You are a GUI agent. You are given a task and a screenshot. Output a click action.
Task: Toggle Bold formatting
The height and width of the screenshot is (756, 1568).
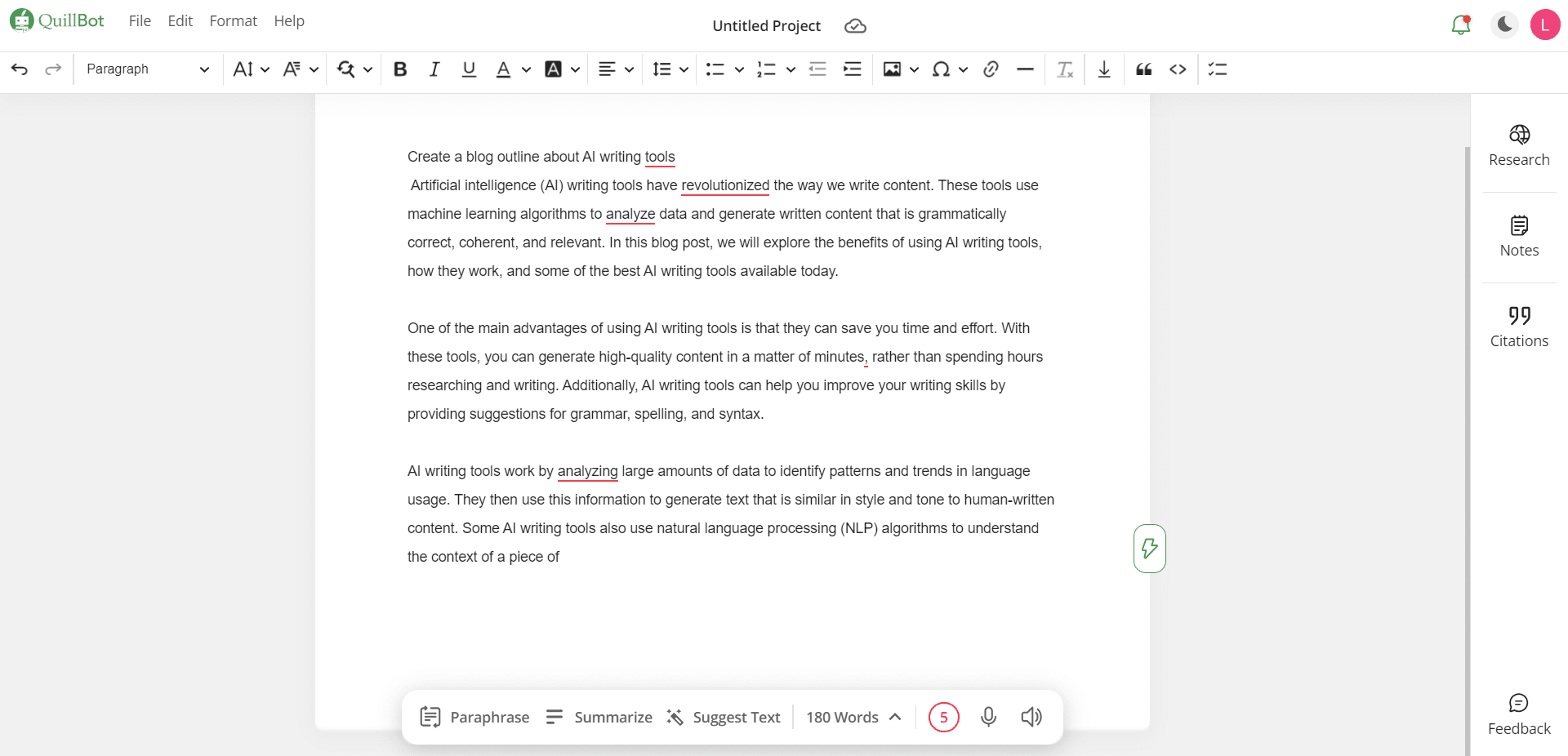click(400, 69)
